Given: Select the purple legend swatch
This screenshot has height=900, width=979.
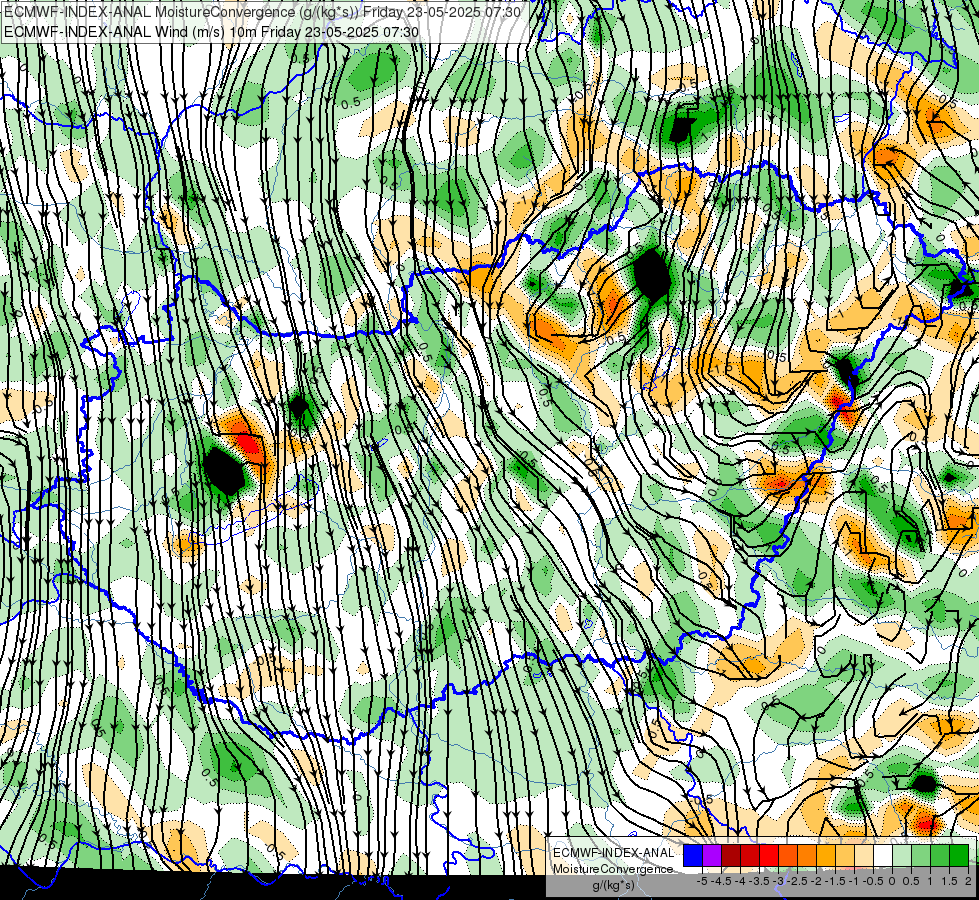Looking at the screenshot, I should tap(712, 856).
